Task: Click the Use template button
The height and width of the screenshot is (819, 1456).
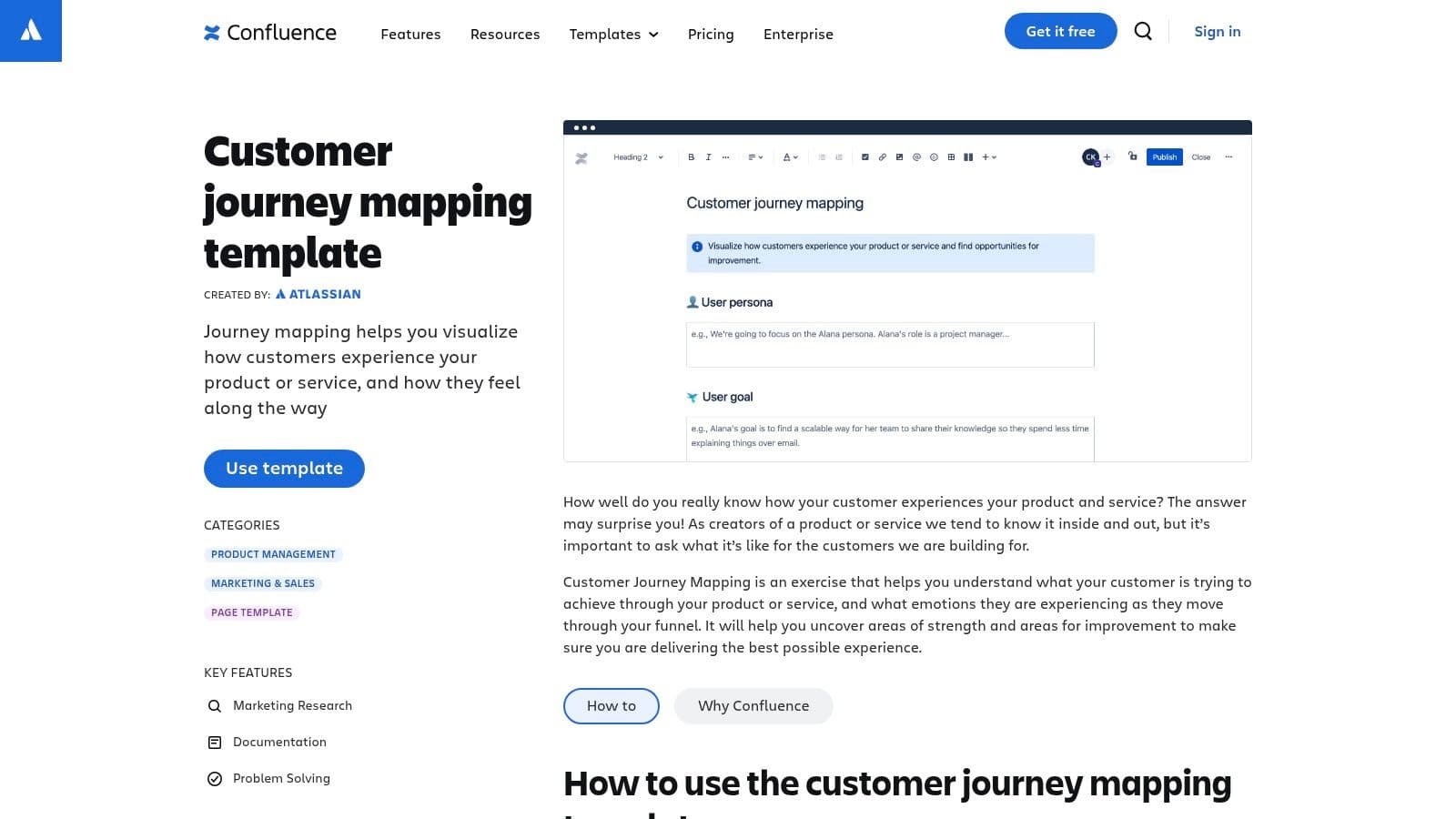Action: (284, 469)
